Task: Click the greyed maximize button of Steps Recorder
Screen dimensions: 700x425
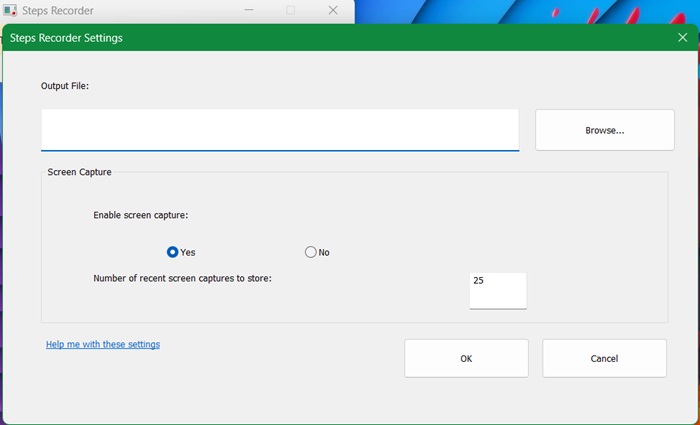Action: point(291,10)
